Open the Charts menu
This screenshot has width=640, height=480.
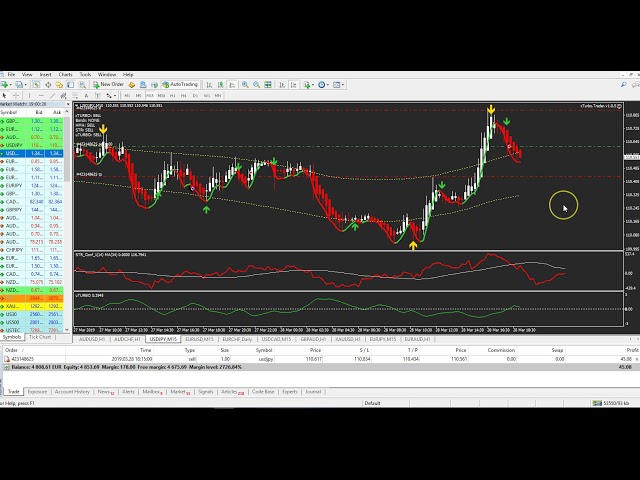tap(65, 74)
